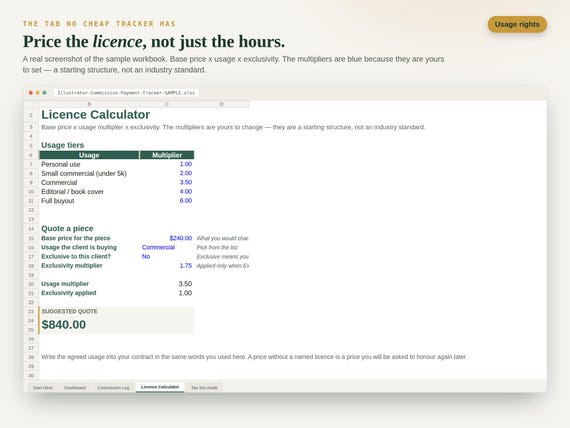Click the Multiplier table header cell
This screenshot has width=570, height=428.
point(167,155)
